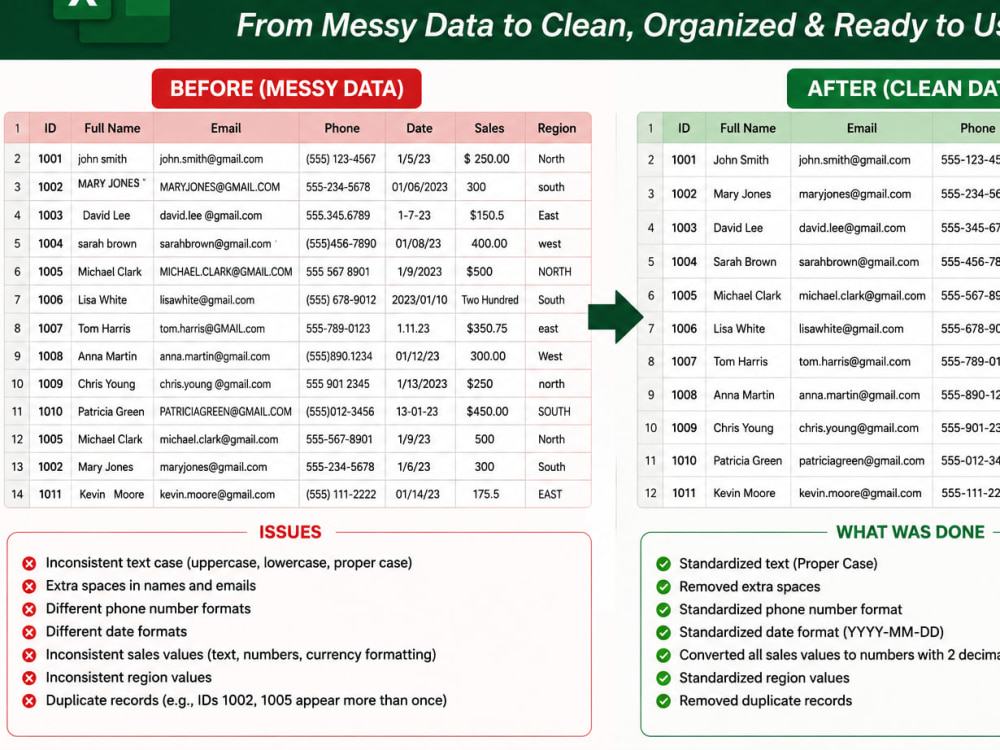The width and height of the screenshot is (1000, 750).
Task: Click the date cell 1.11.23
Action: point(420,328)
